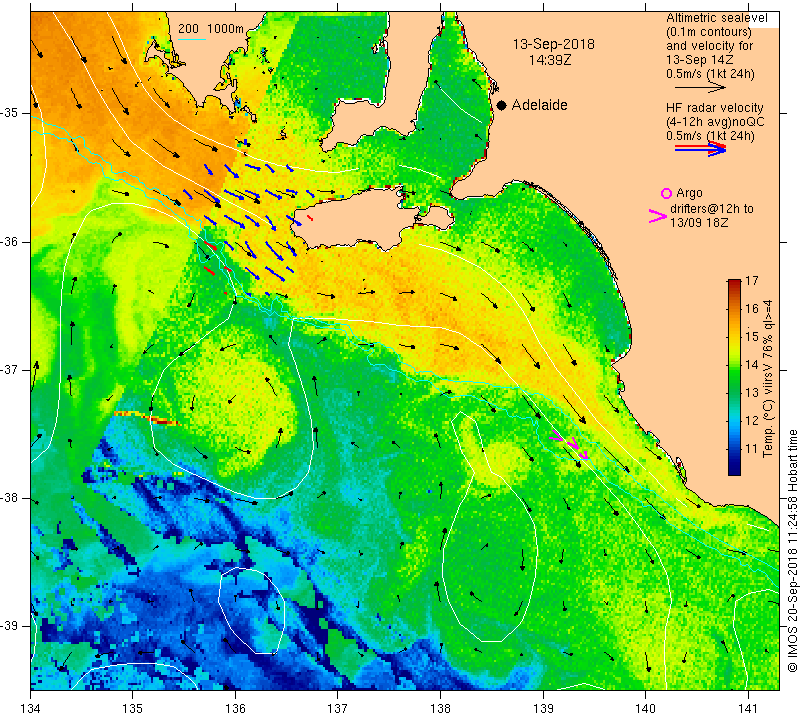Click the '137' longitude axis label
The image size is (800, 720).
338,709
